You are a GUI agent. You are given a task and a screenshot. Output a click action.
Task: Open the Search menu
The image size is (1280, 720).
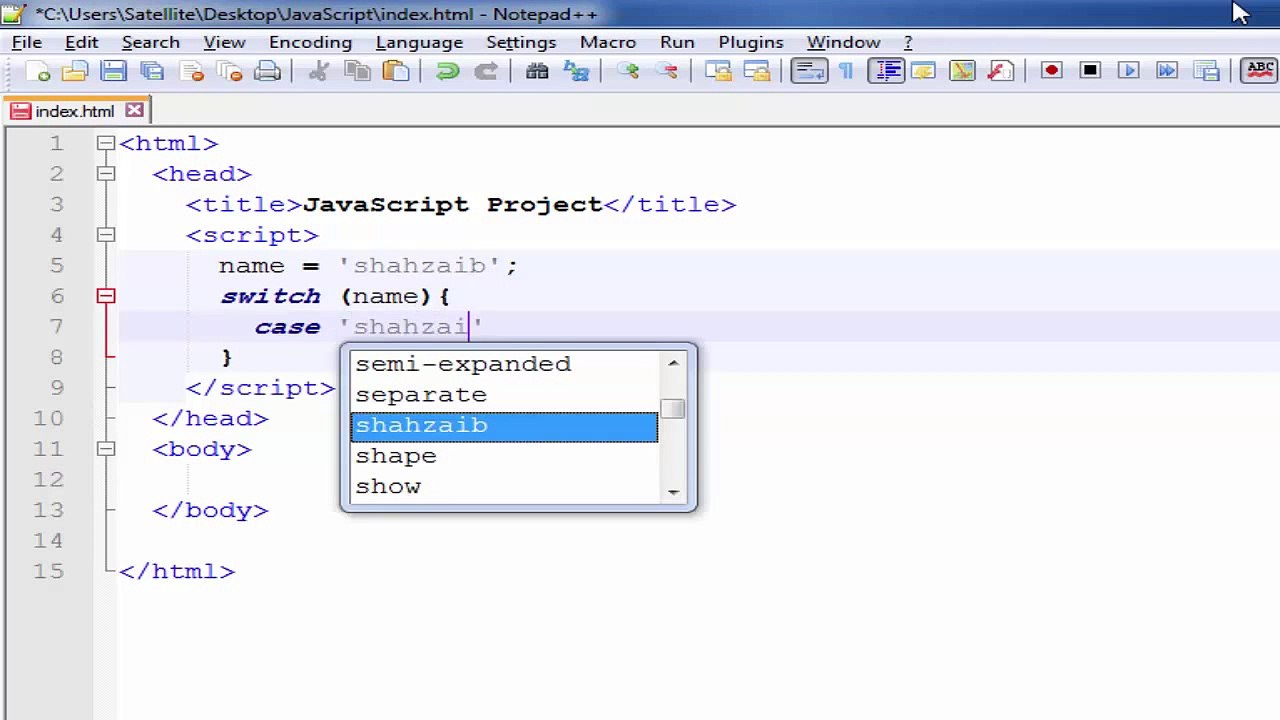[150, 42]
